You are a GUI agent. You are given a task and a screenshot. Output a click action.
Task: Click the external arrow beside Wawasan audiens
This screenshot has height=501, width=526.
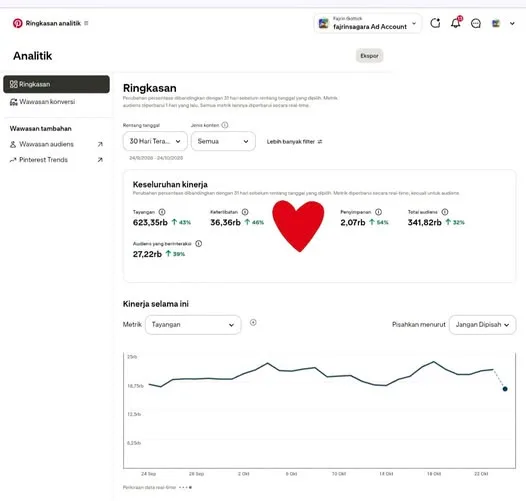click(x=100, y=144)
